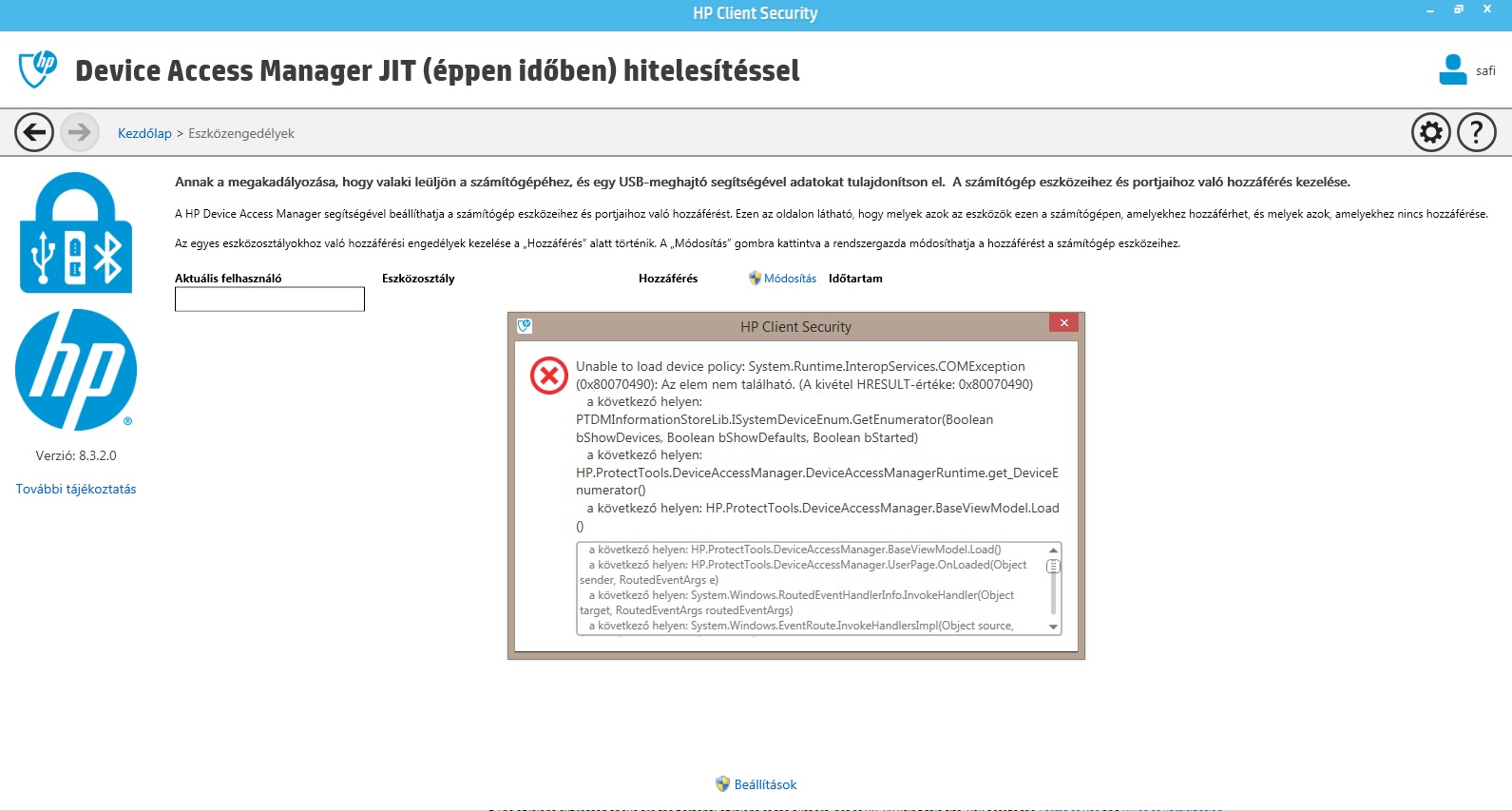Click the "A HP Device Access Manager segítségével" paragraph
Image resolution: width=1512 pixels, height=811 pixels.
832,214
